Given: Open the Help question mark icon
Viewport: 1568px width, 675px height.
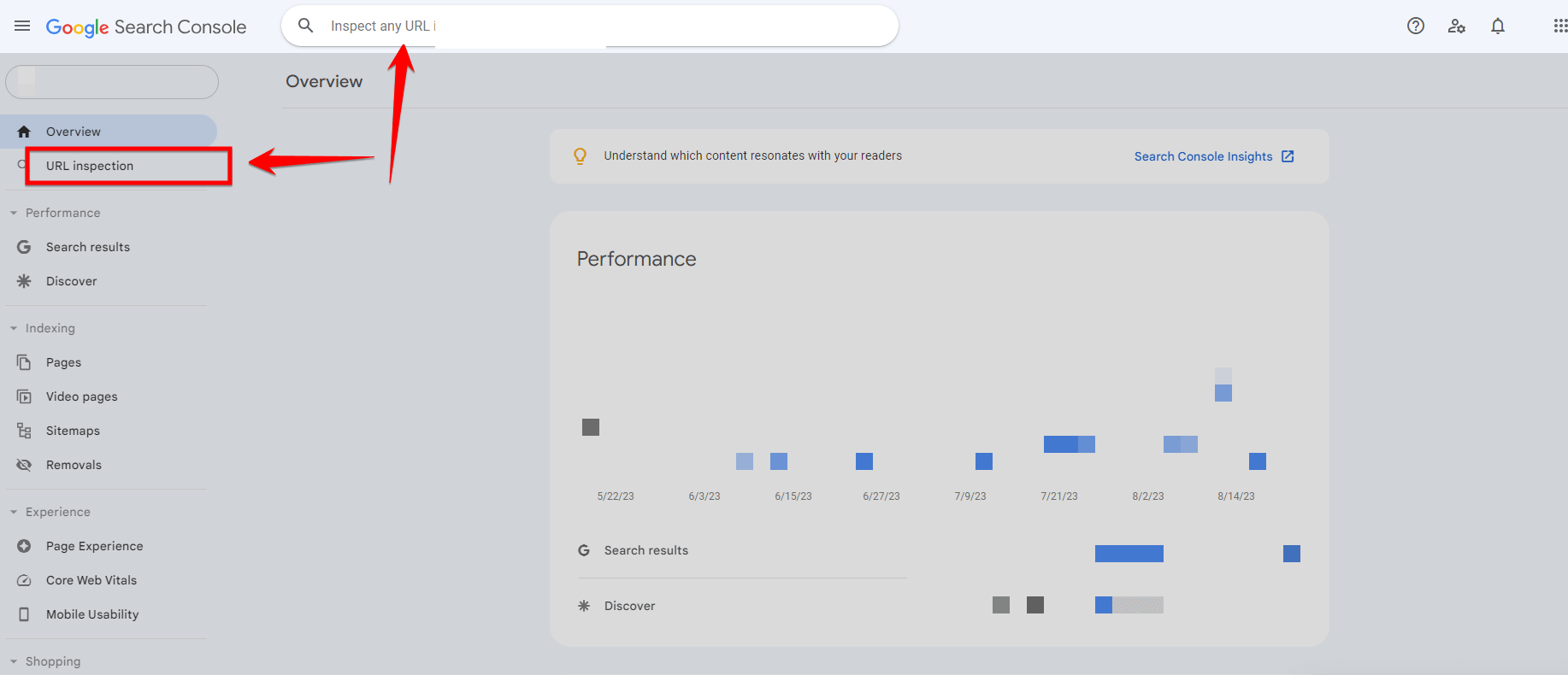Looking at the screenshot, I should [1416, 26].
